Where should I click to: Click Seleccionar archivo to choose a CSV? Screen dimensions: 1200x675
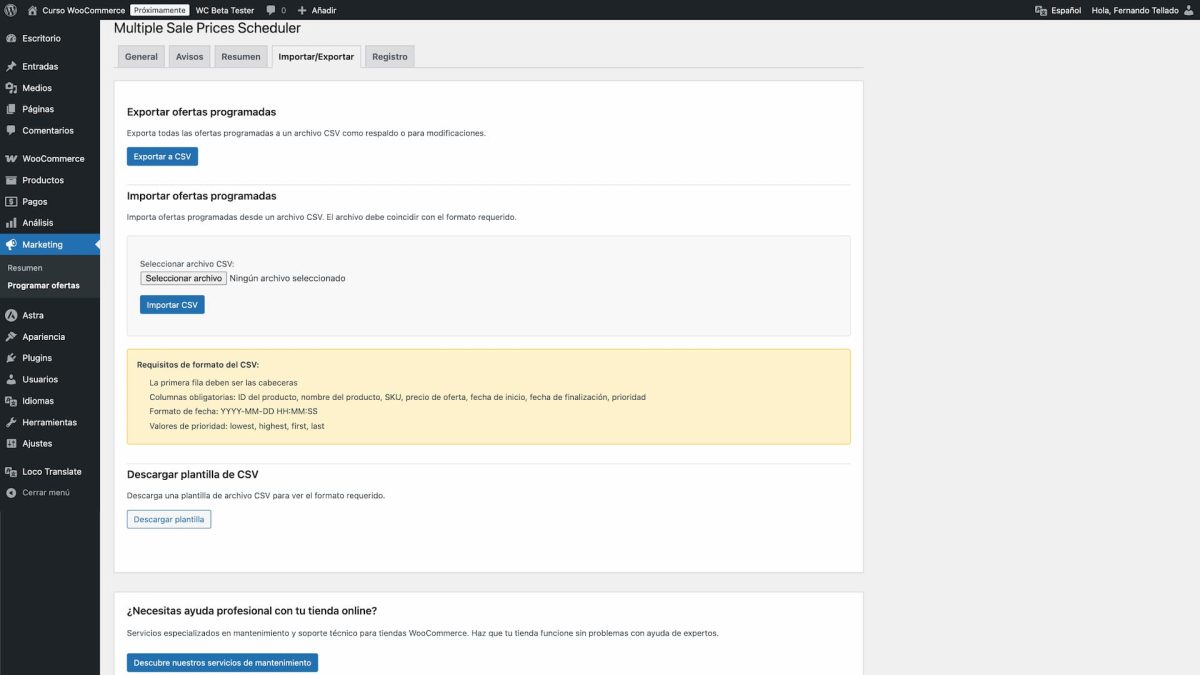[x=183, y=278]
